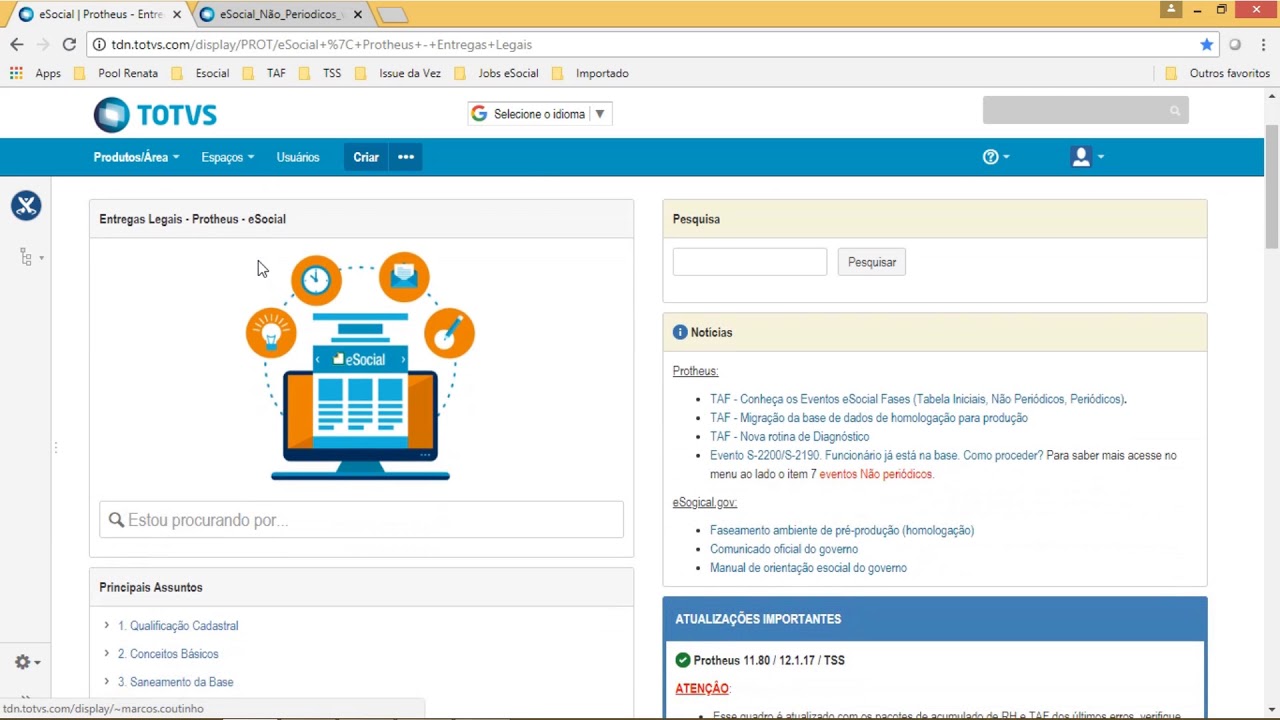Open the TAF bookmark folder
The height and width of the screenshot is (720, 1280).
coord(264,73)
